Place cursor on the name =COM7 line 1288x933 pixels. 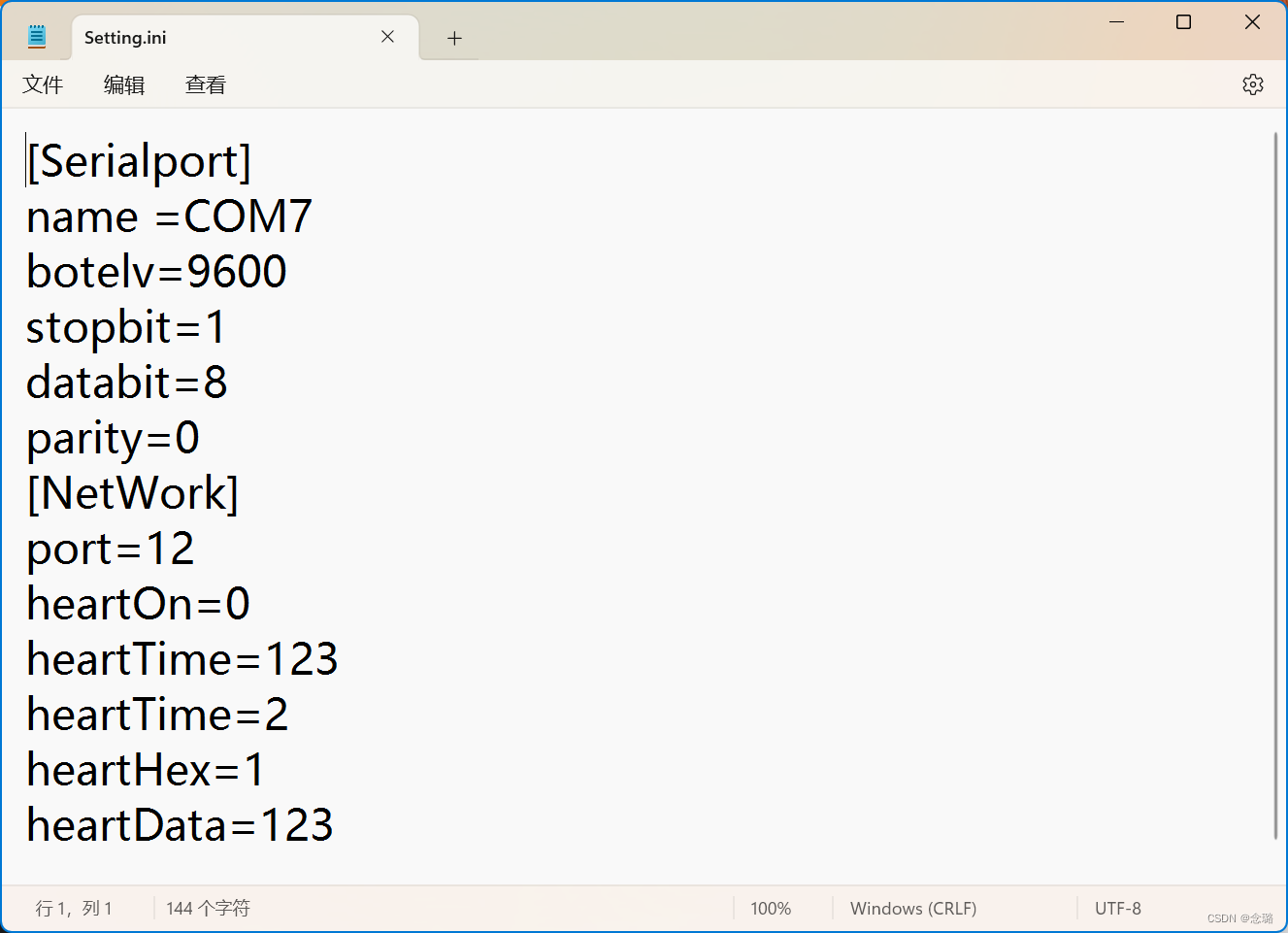(169, 217)
